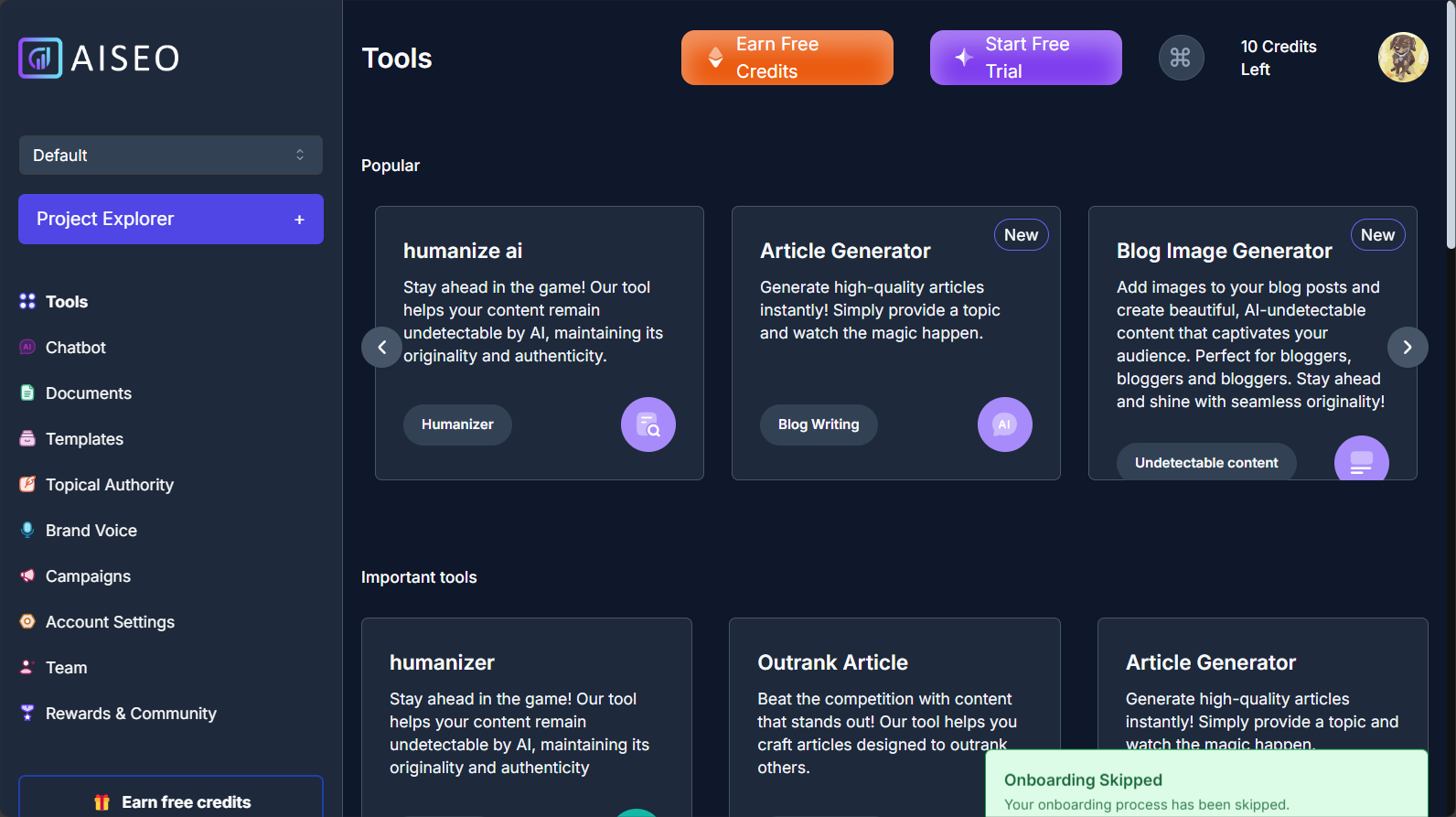Open the command shortcut icon in header
The height and width of the screenshot is (817, 1456).
1181,58
